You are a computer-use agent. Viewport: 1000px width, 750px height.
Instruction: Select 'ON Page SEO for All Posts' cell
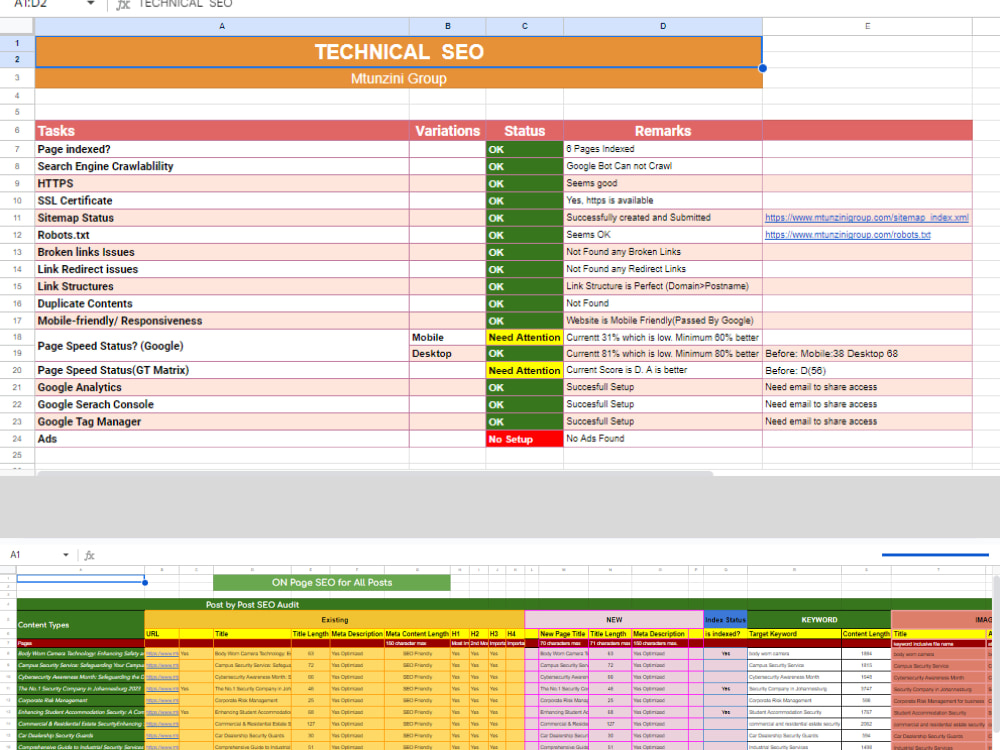[x=332, y=582]
